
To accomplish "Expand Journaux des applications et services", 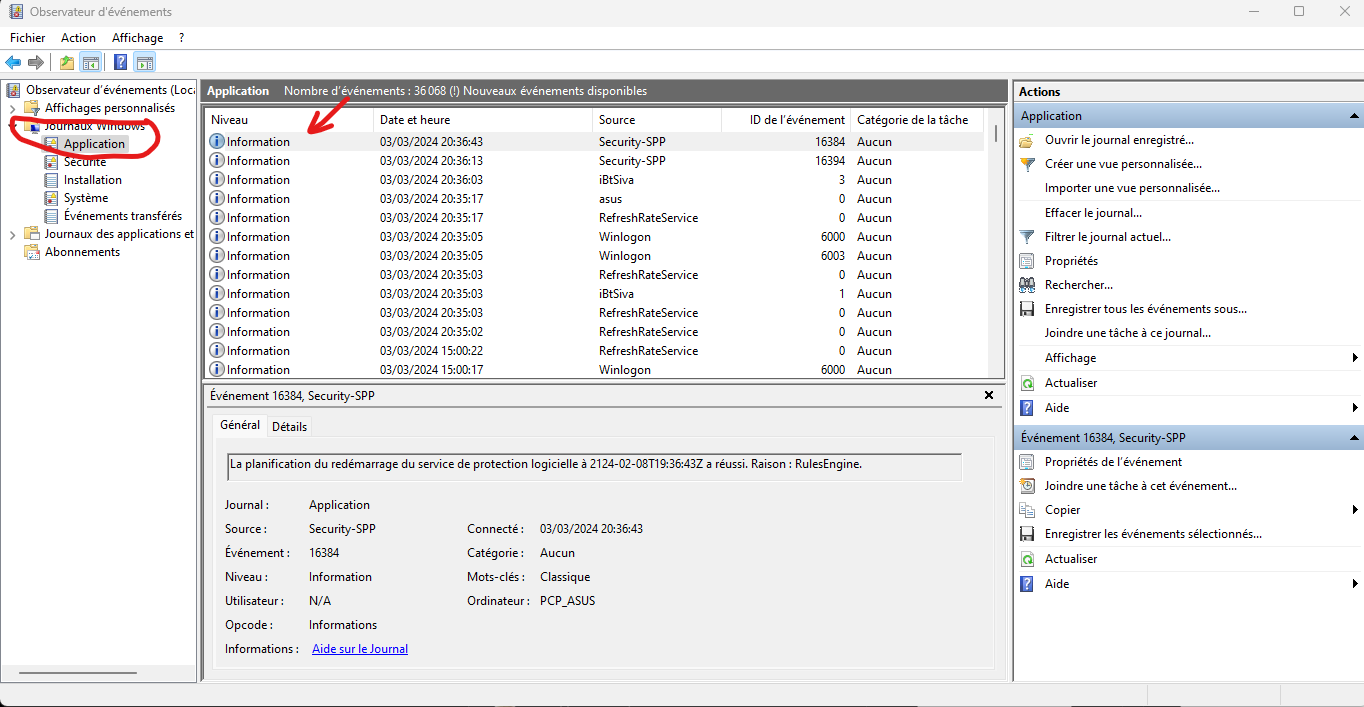I will click(x=12, y=234).
